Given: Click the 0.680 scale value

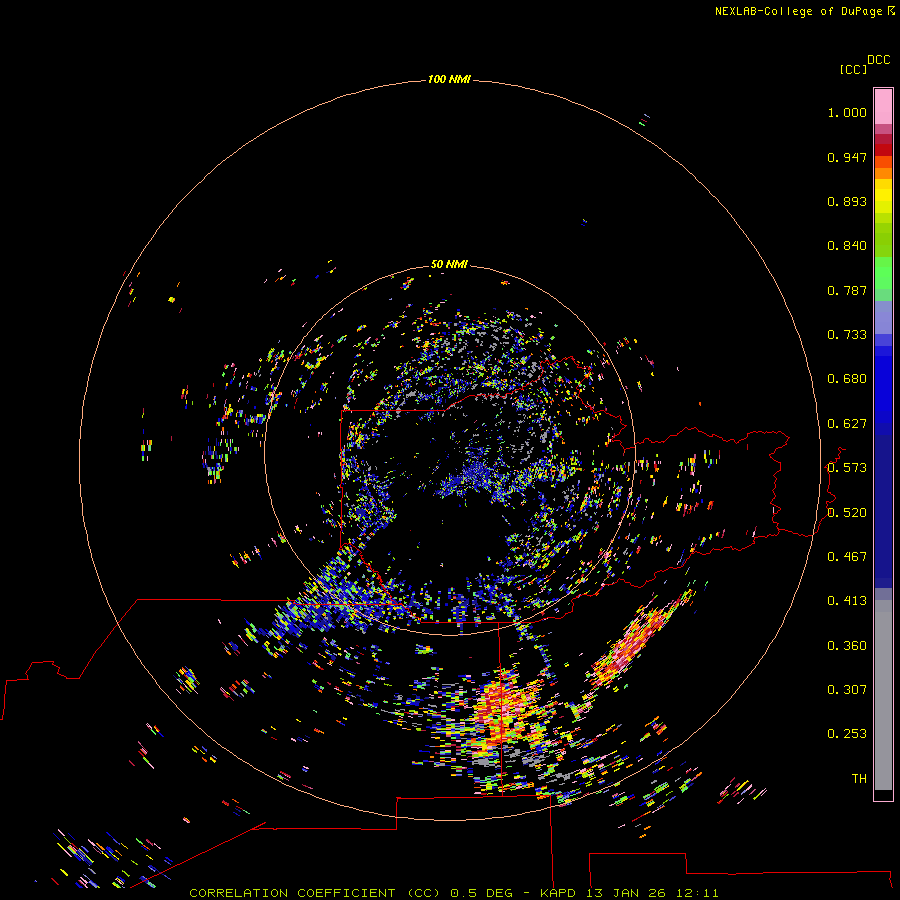Looking at the screenshot, I should click(x=847, y=379).
